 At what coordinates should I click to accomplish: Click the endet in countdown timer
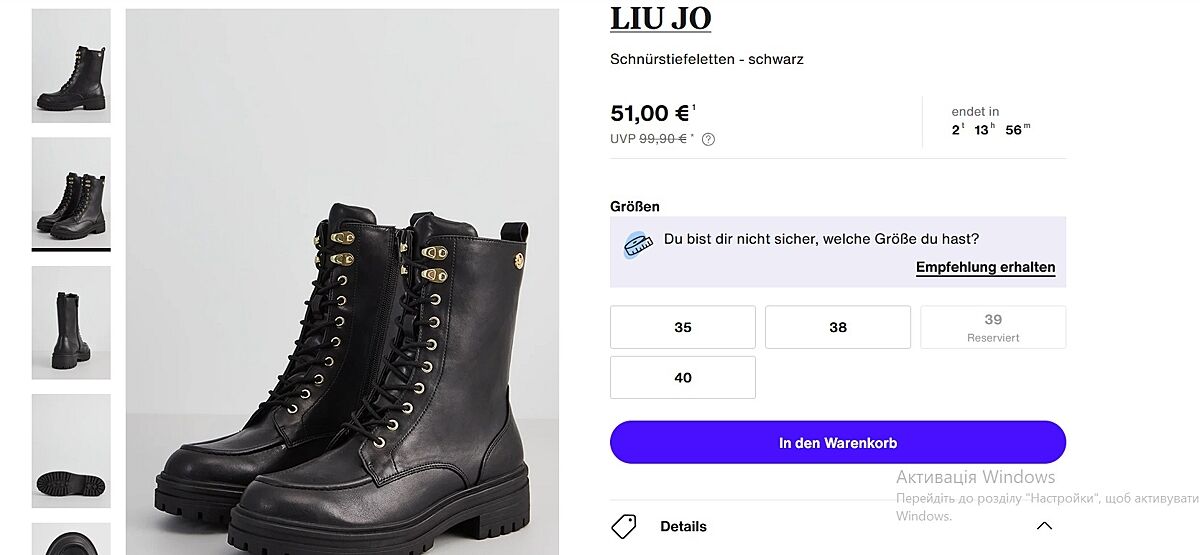990,121
